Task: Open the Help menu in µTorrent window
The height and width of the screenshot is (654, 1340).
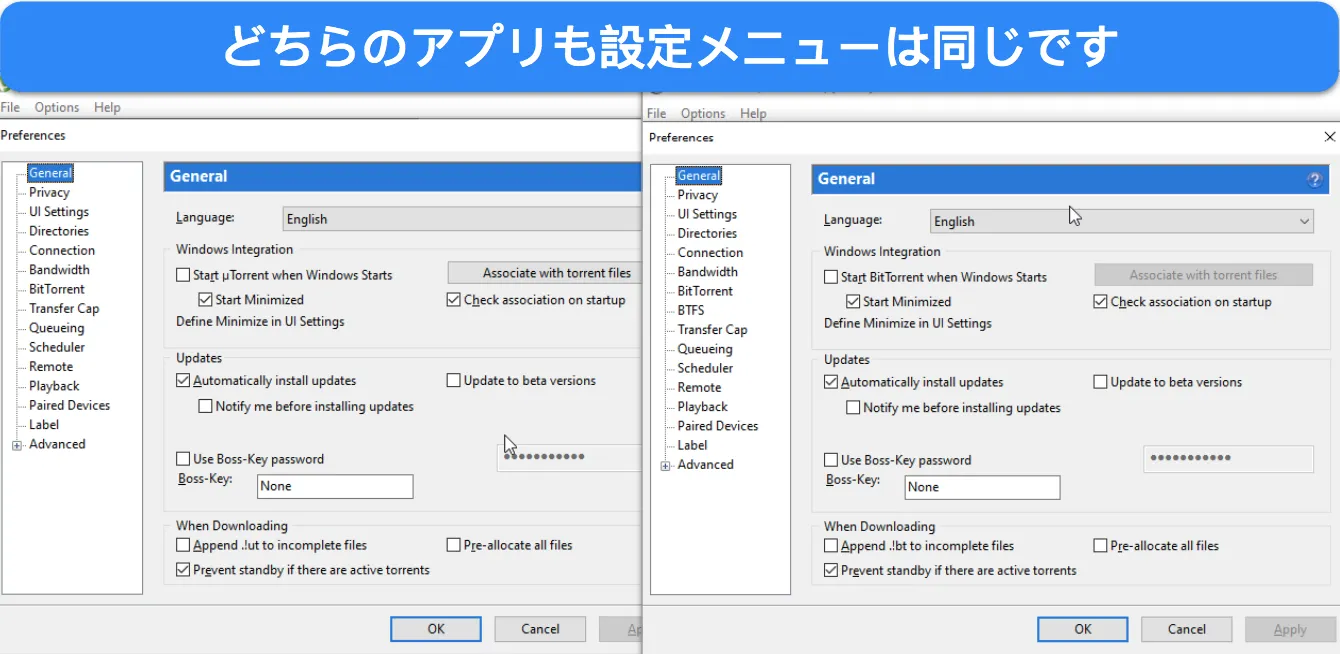Action: pyautogui.click(x=107, y=107)
